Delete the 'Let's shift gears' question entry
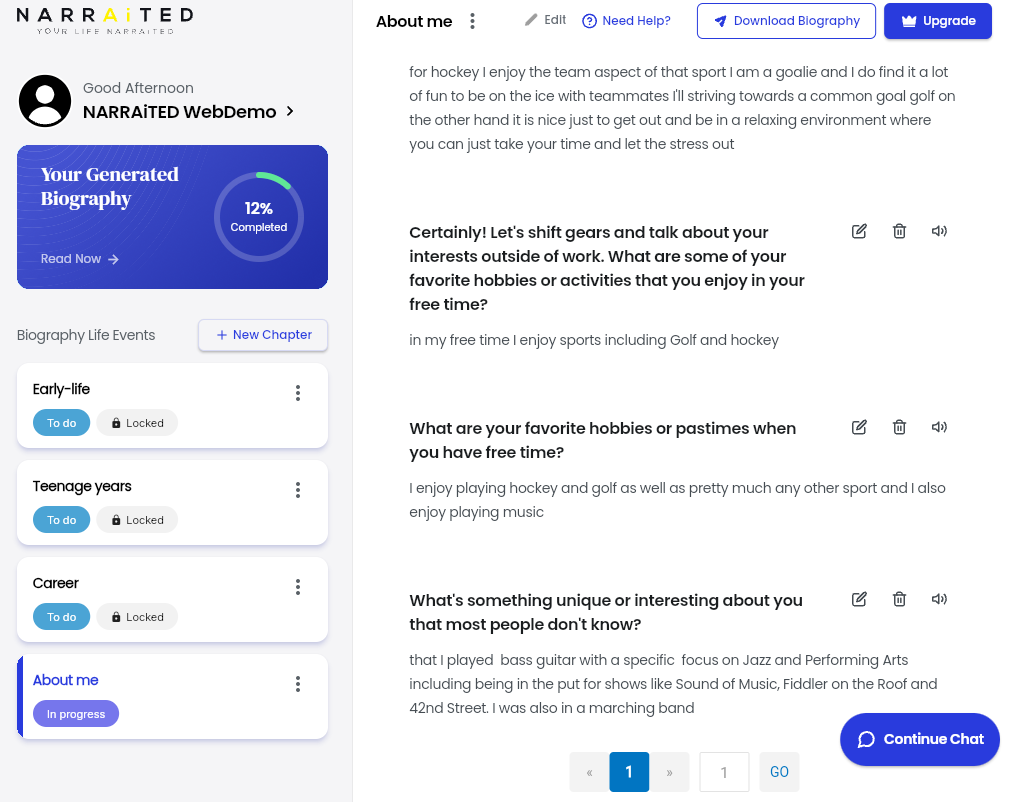Viewport: 1013px width, 802px height. click(899, 231)
